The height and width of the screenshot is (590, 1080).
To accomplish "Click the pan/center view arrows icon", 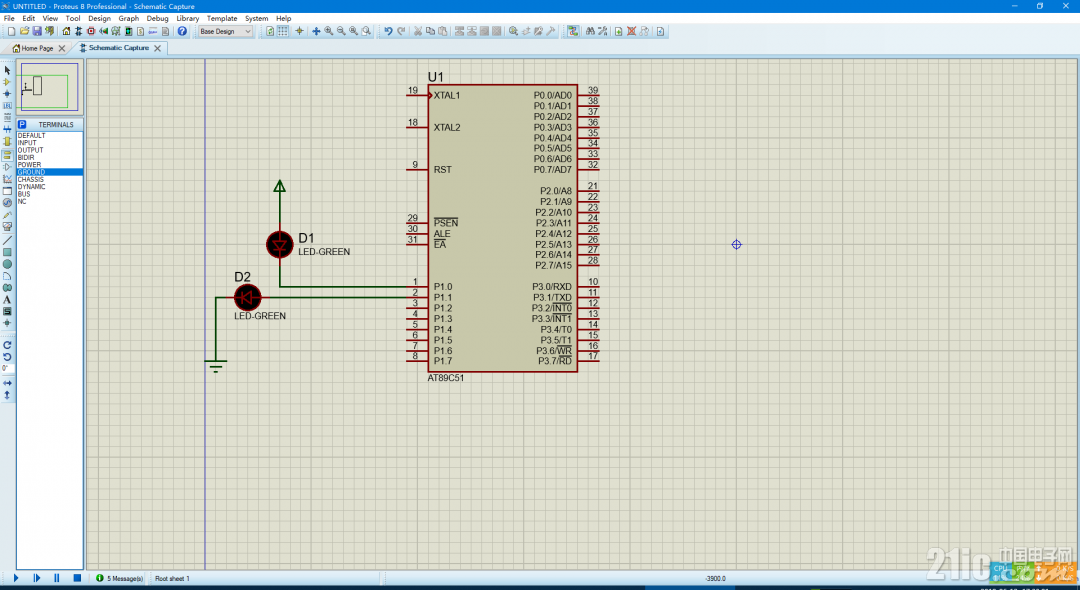I will 316,31.
